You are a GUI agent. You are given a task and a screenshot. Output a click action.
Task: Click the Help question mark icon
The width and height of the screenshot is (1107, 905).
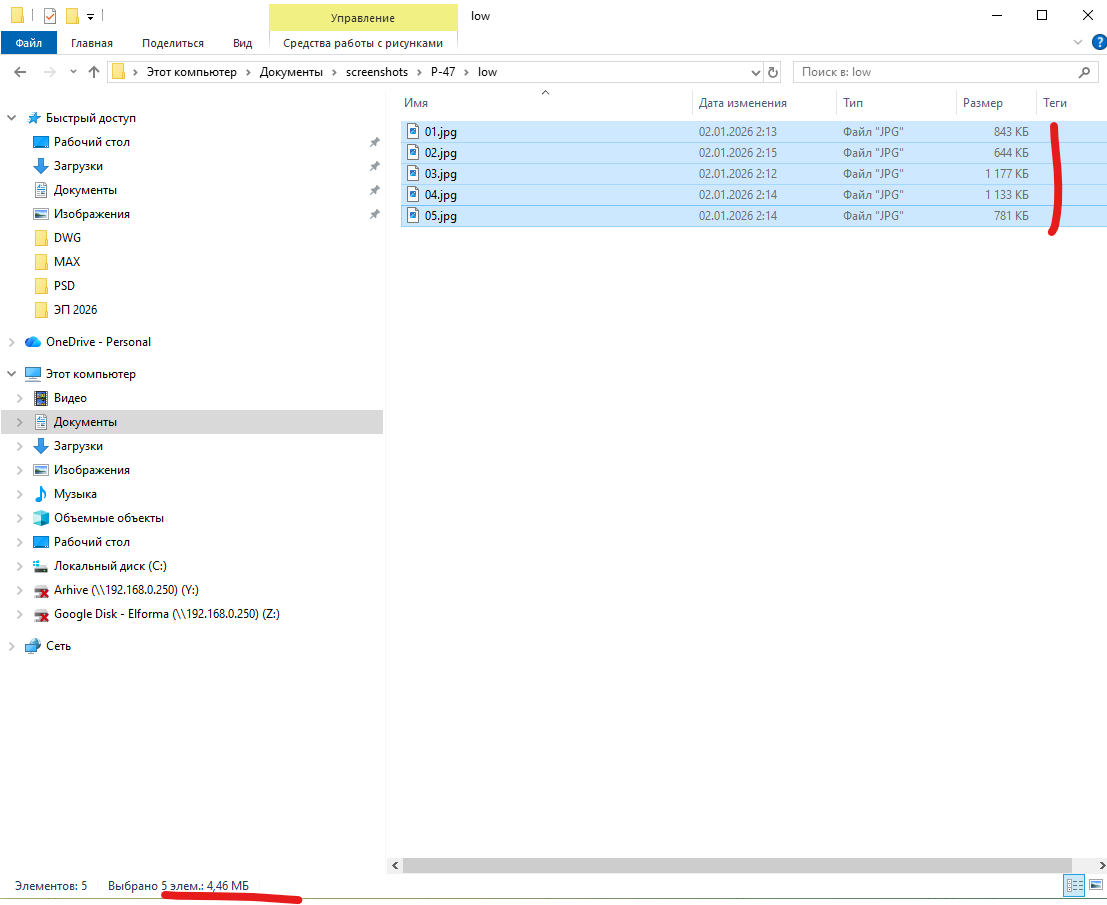click(1099, 43)
